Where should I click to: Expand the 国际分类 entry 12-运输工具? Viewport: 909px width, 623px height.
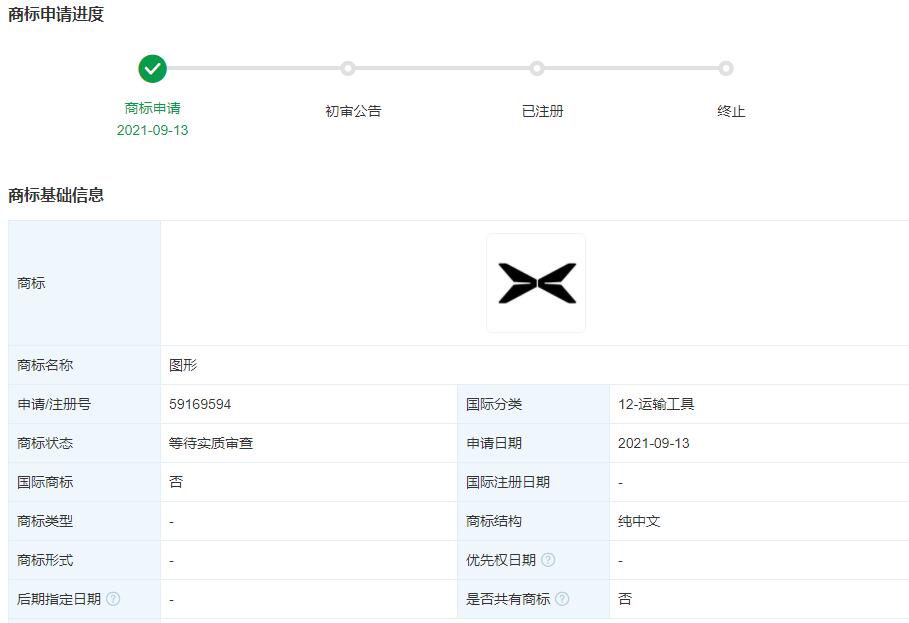[x=655, y=403]
